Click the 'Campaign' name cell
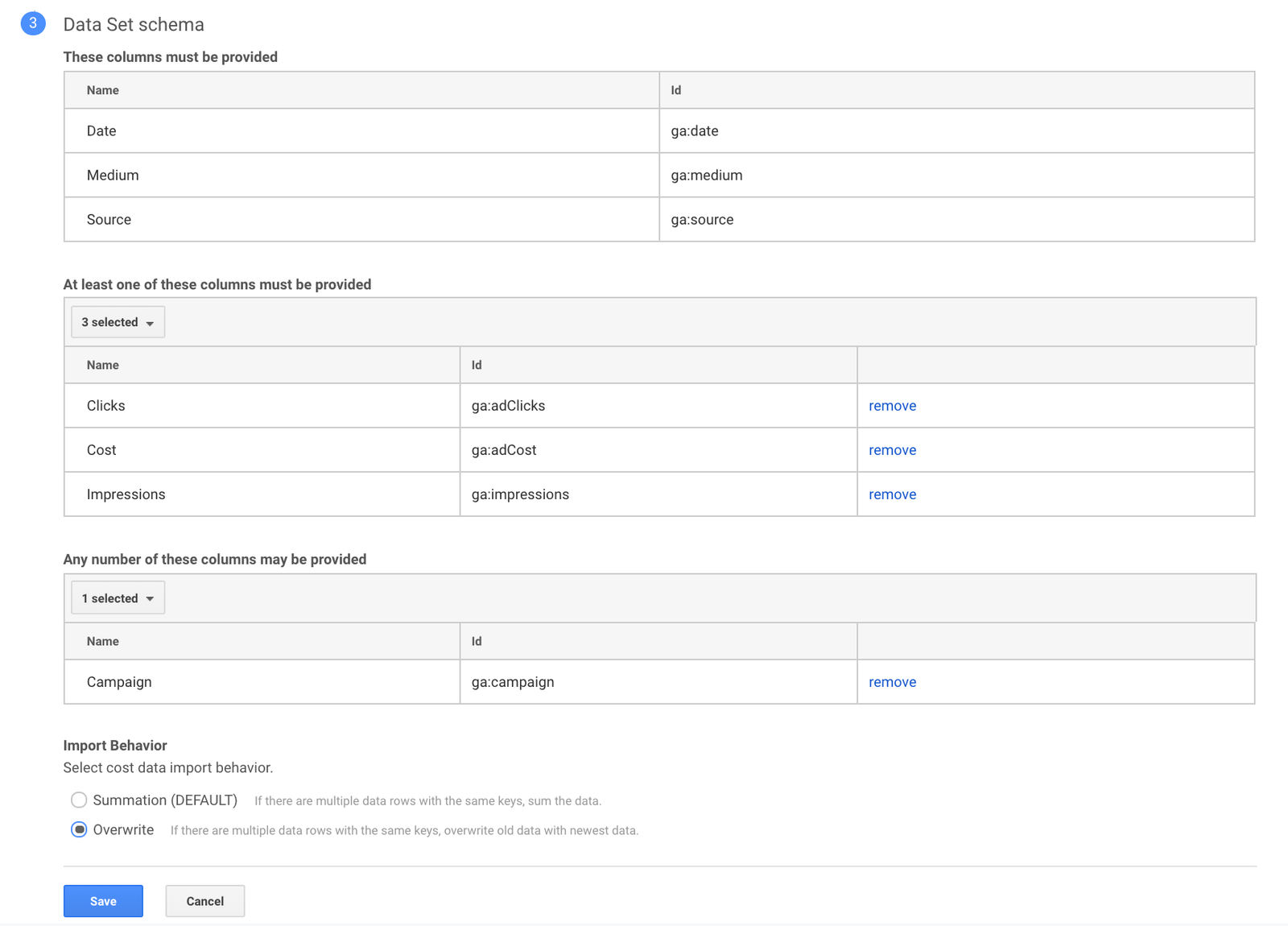1288x926 pixels. point(262,682)
